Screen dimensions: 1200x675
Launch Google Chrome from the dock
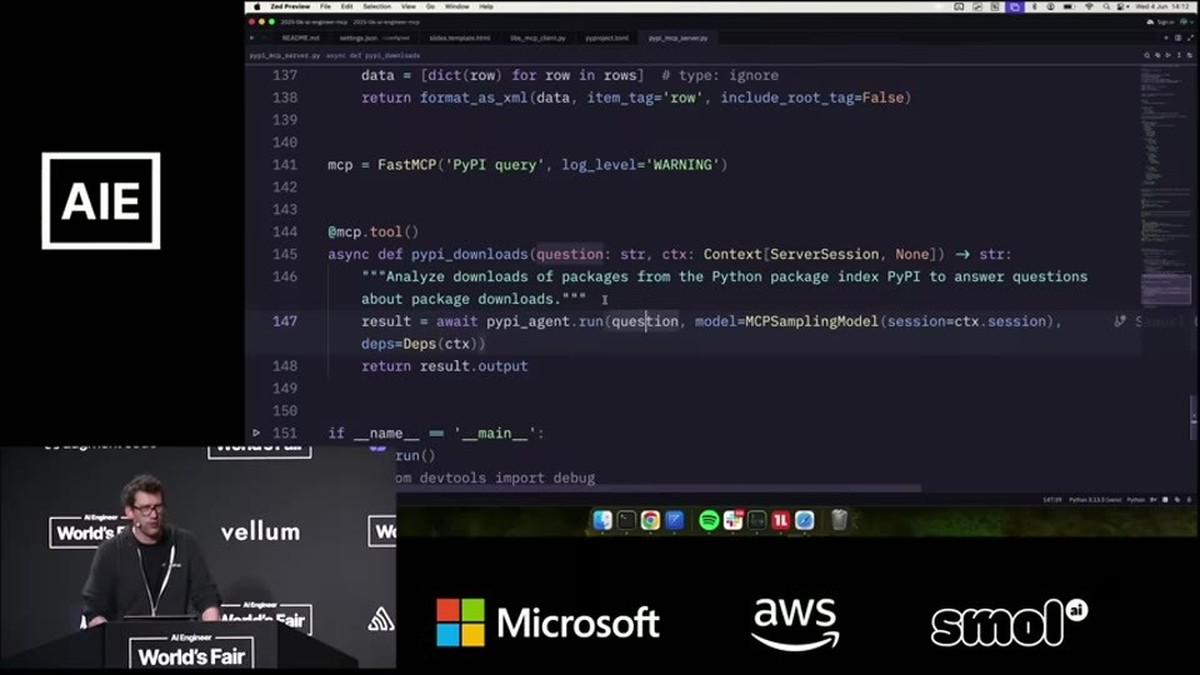click(650, 520)
